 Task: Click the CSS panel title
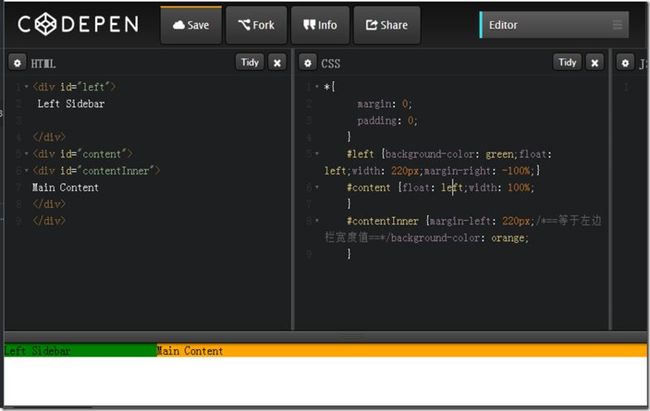330,63
